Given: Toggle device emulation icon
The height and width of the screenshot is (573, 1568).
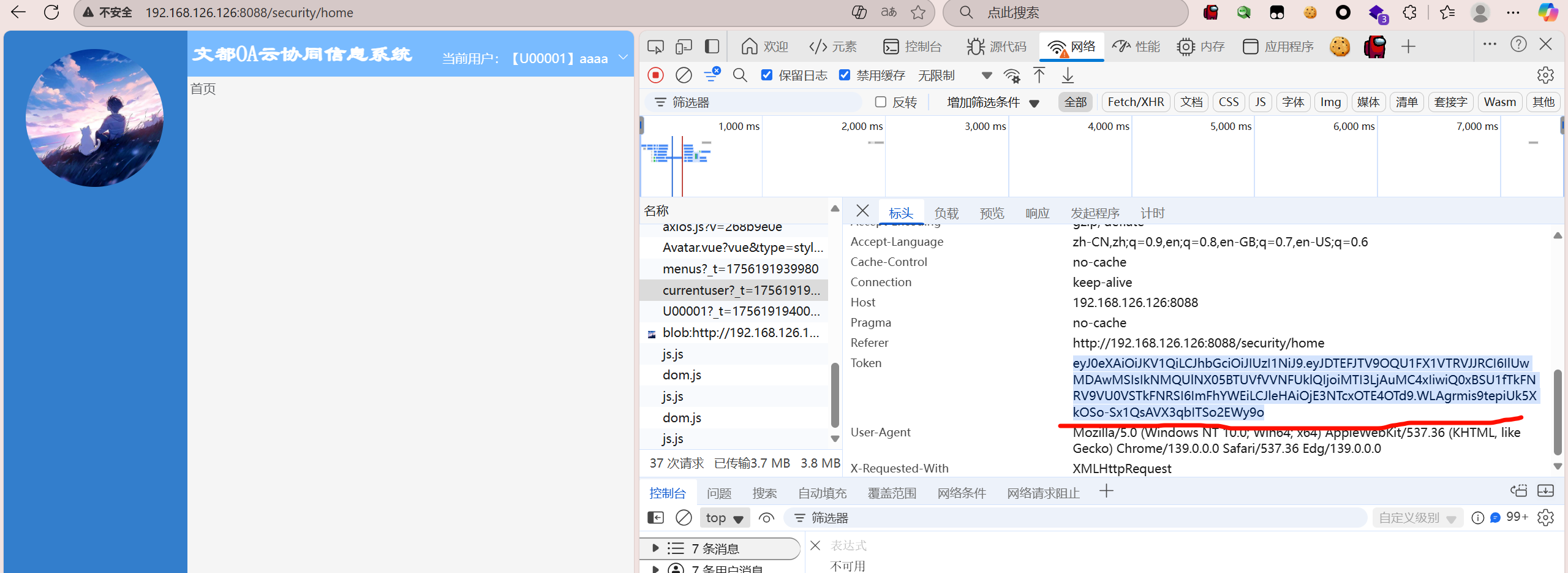Looking at the screenshot, I should (684, 47).
